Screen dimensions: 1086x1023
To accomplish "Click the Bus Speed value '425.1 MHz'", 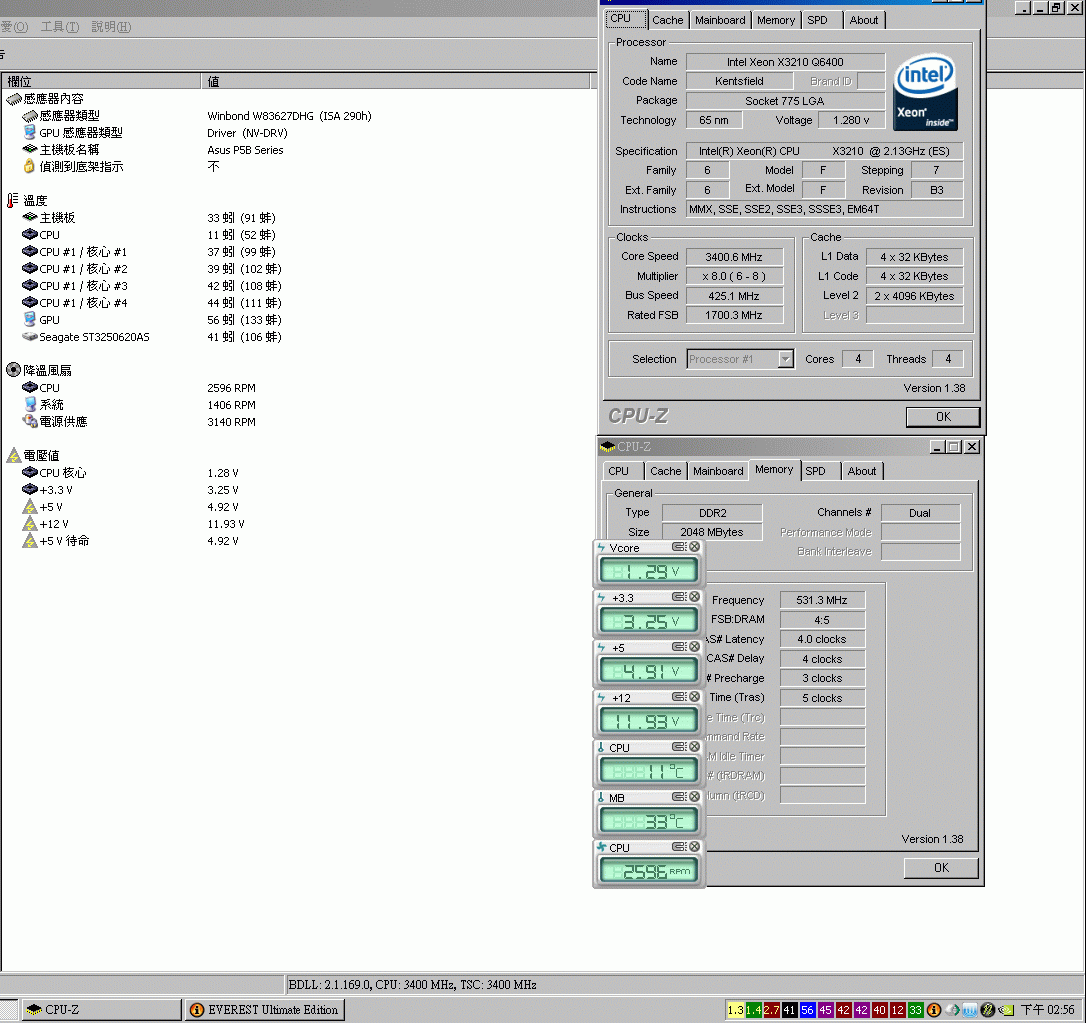I will pos(734,296).
